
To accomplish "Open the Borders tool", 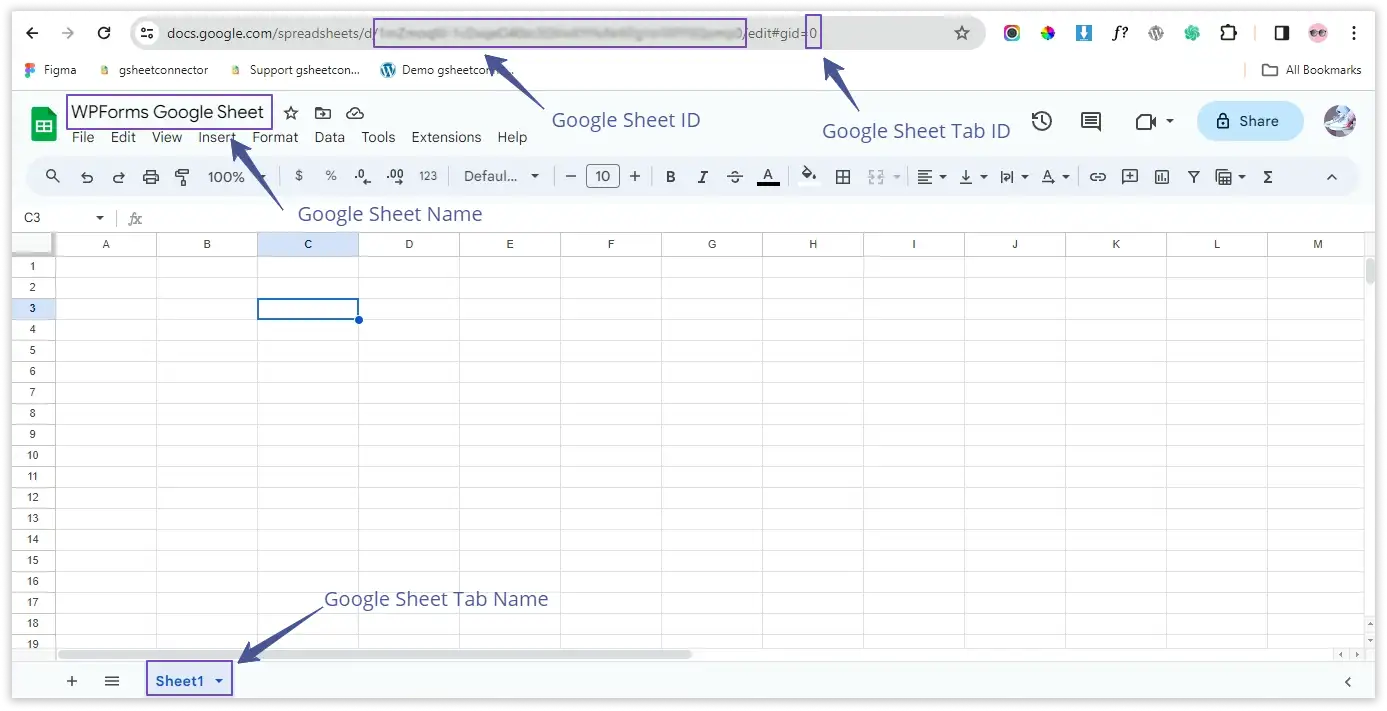I will (843, 177).
